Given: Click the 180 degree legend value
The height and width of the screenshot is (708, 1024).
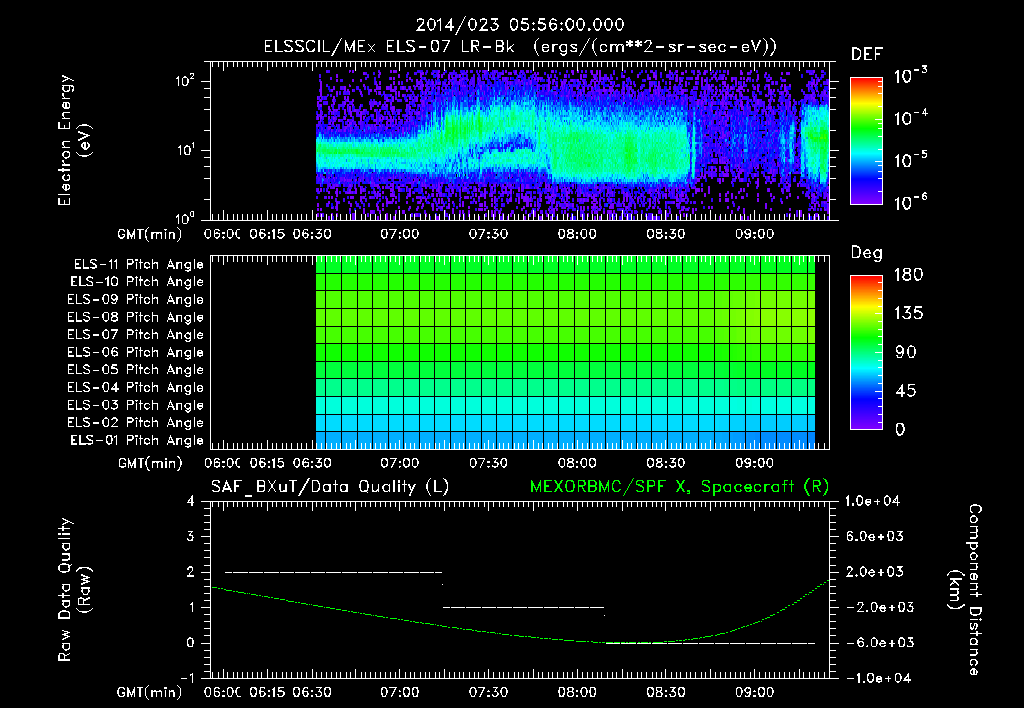Looking at the screenshot, I should 908,274.
